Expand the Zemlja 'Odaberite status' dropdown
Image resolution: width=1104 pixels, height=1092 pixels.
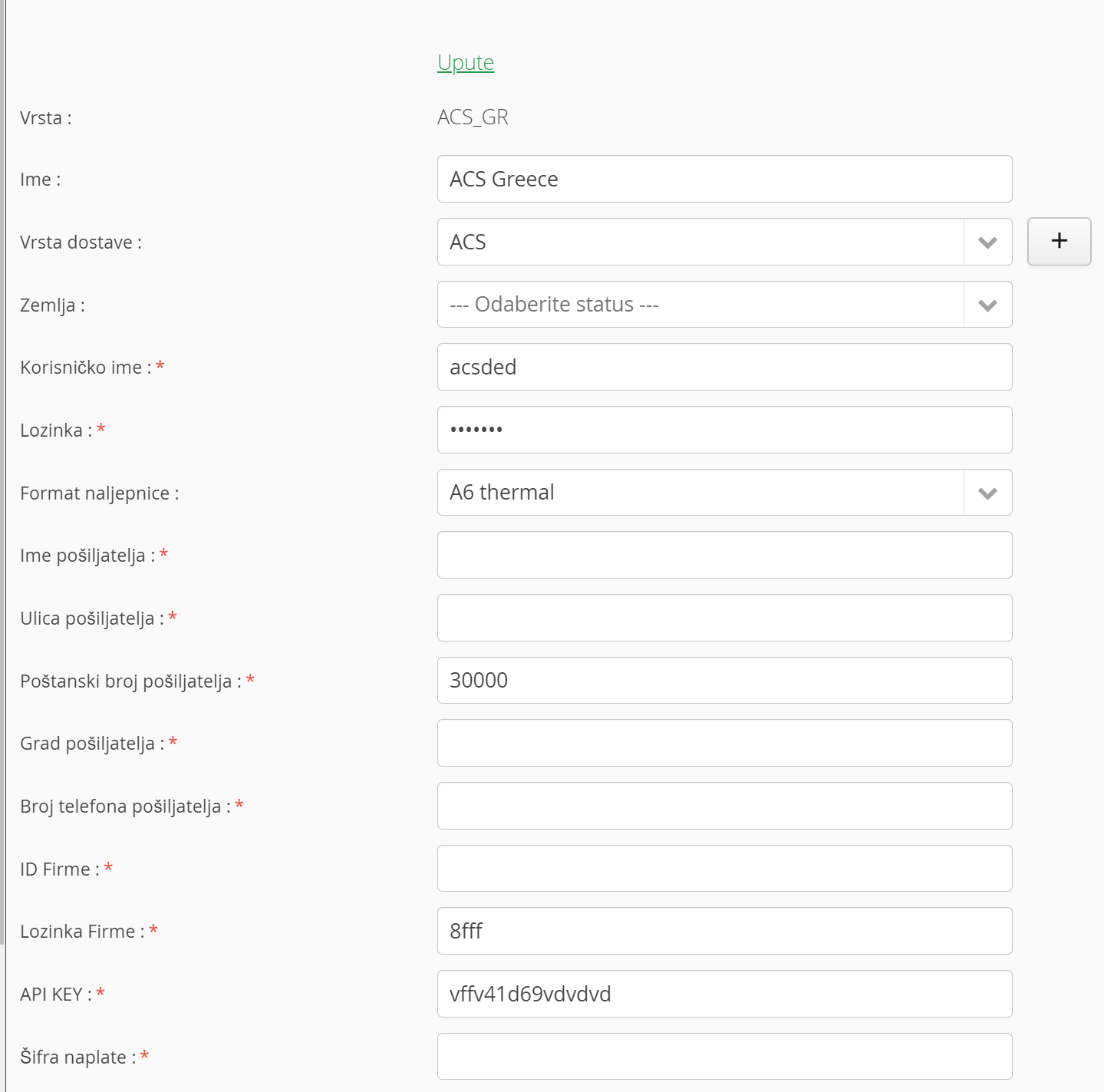pos(724,305)
